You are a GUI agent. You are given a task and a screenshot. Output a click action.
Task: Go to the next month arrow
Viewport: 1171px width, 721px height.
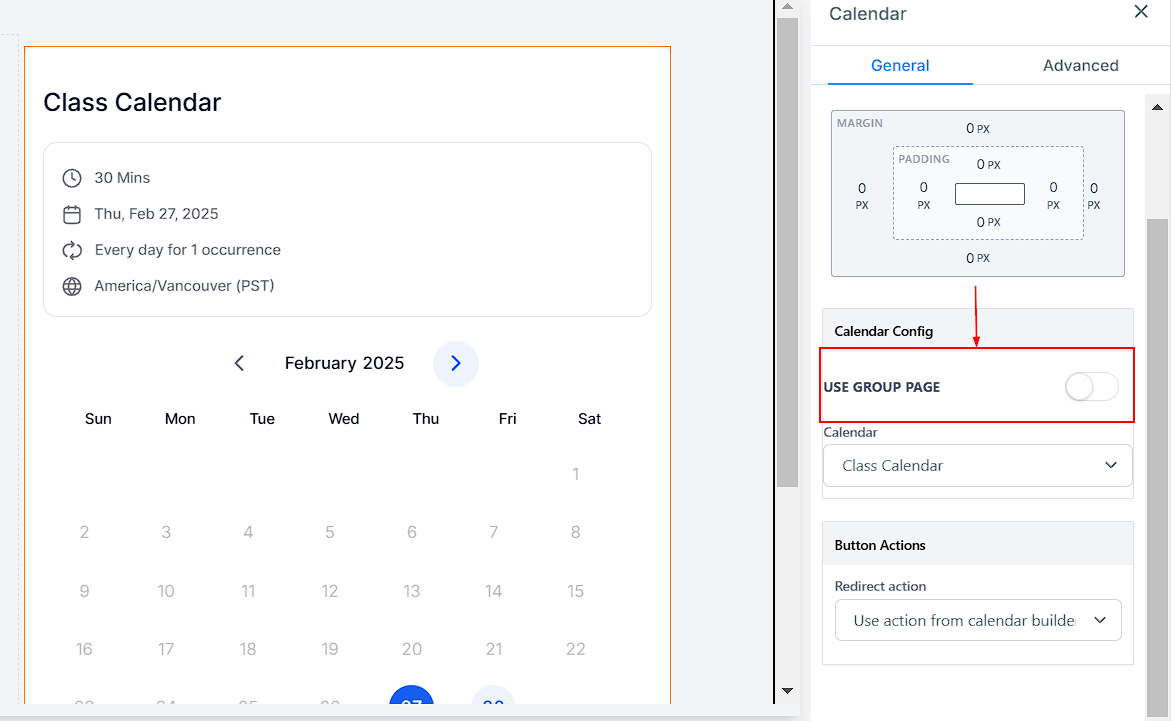(x=456, y=363)
